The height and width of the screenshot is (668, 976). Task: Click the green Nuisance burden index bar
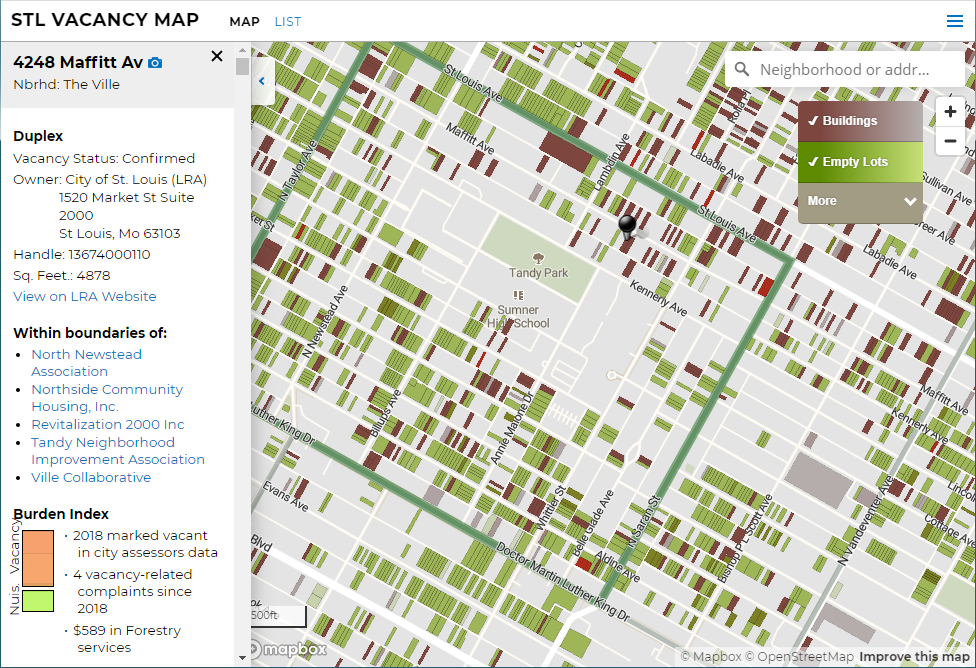(38, 601)
